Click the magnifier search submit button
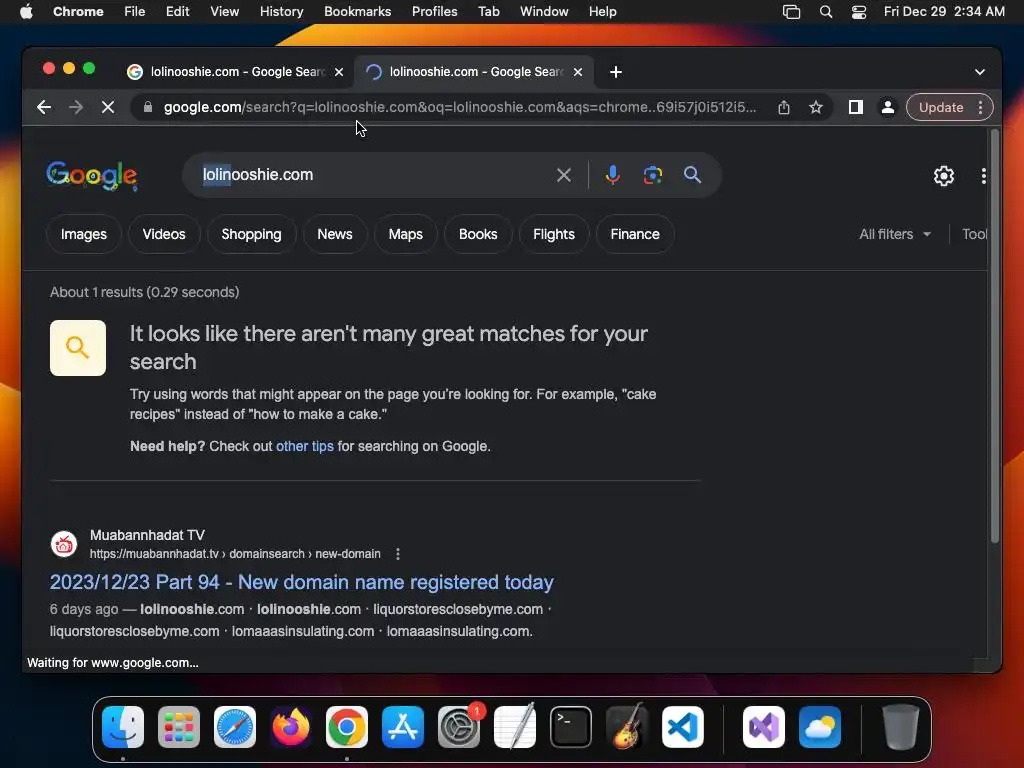Image resolution: width=1024 pixels, height=768 pixels. tap(692, 175)
